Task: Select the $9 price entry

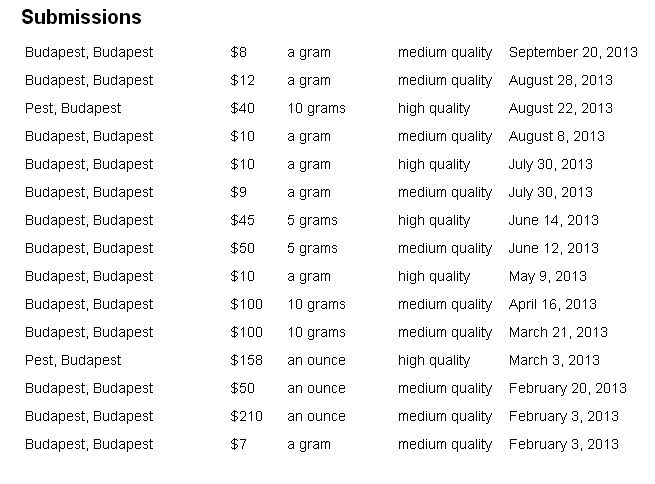Action: 238,192
